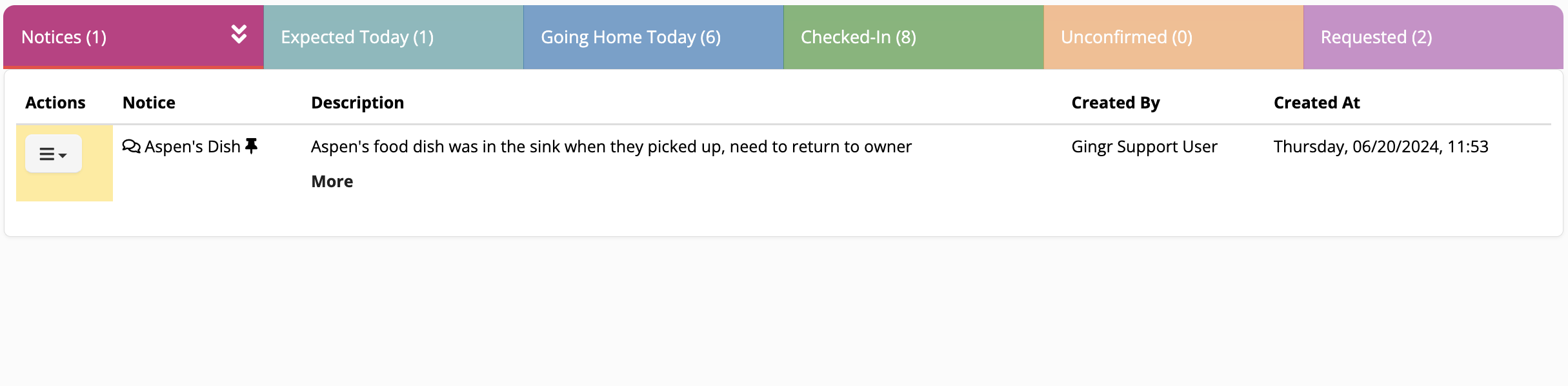Screen dimensions: 1568x386
Task: Click the Created At column header
Action: tap(1316, 103)
